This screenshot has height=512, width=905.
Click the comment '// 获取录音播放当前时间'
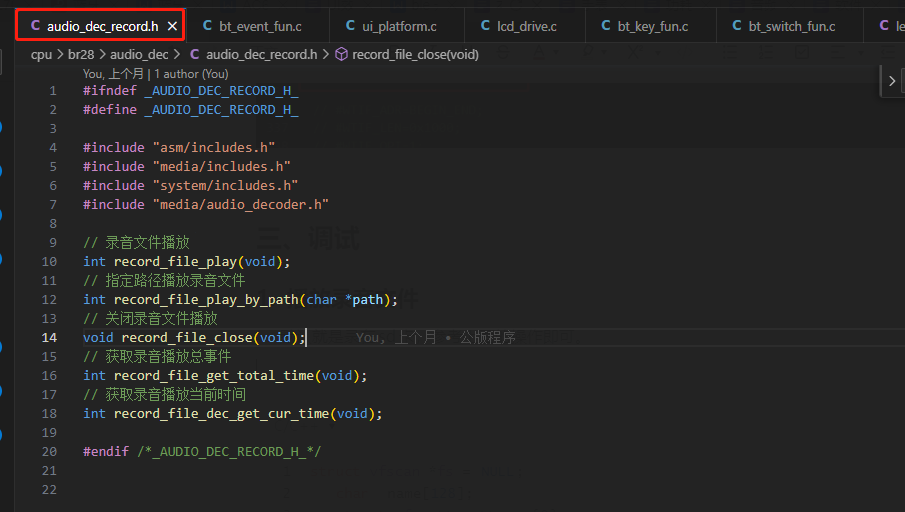click(x=164, y=395)
